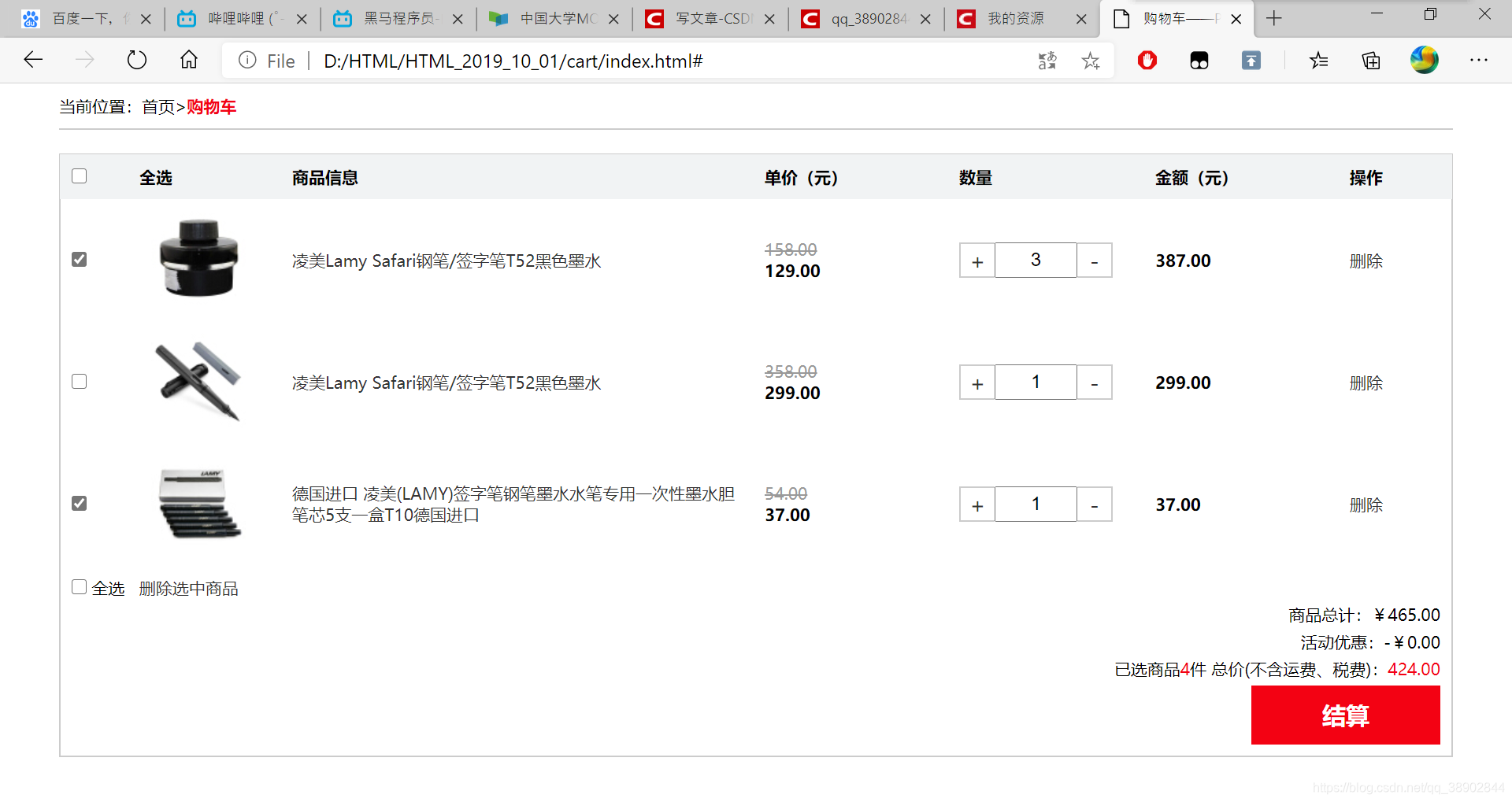Click the selected total price 424.00
The height and width of the screenshot is (802, 1512).
1414,670
